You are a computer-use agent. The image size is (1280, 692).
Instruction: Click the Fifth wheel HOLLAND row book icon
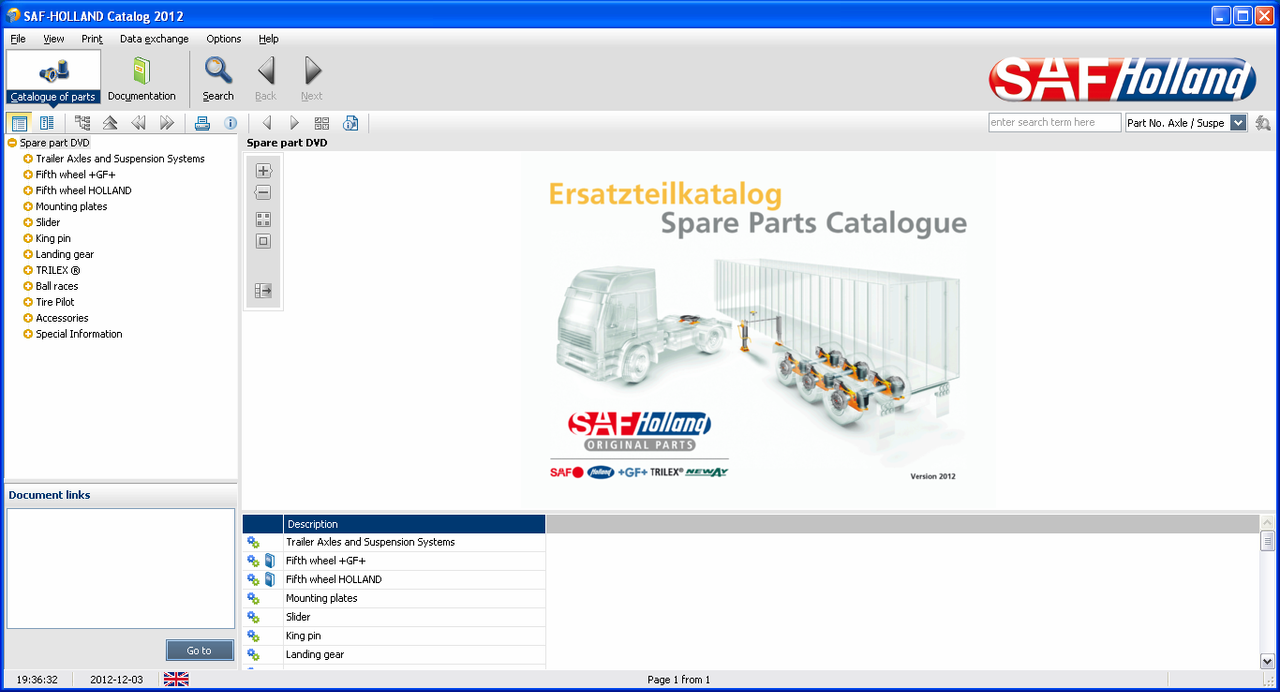coord(269,580)
